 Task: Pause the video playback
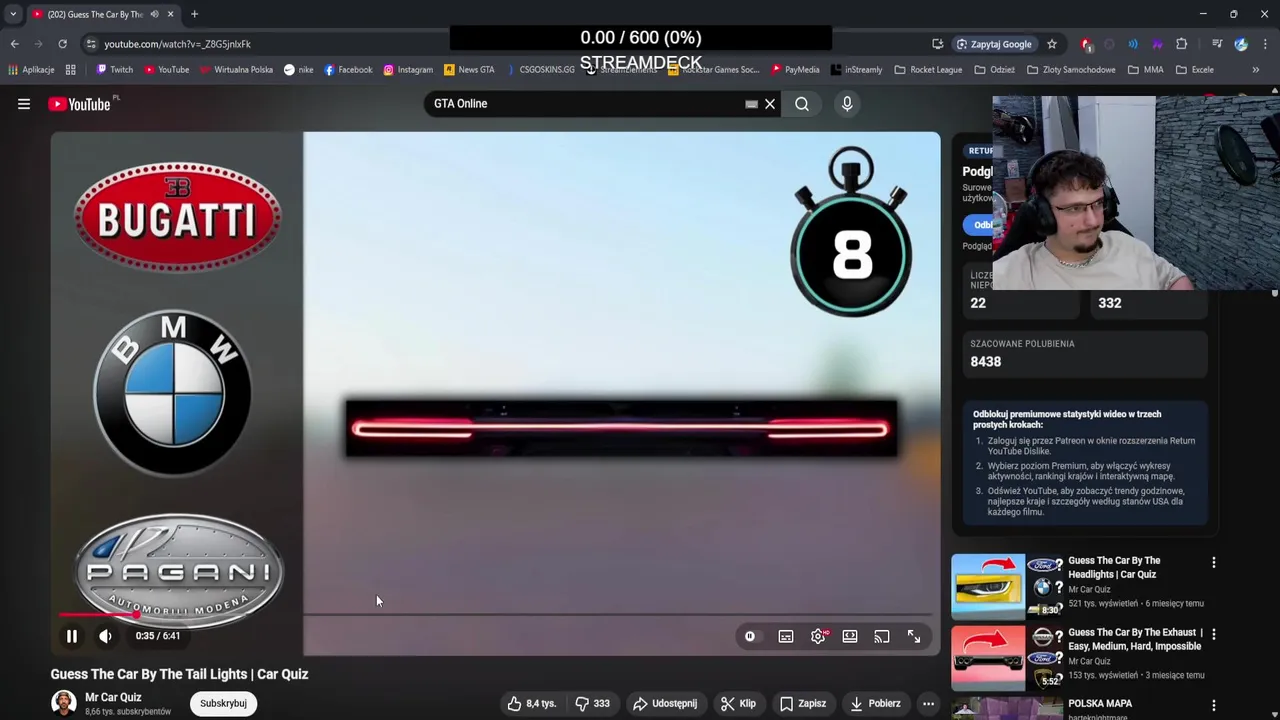pos(72,636)
